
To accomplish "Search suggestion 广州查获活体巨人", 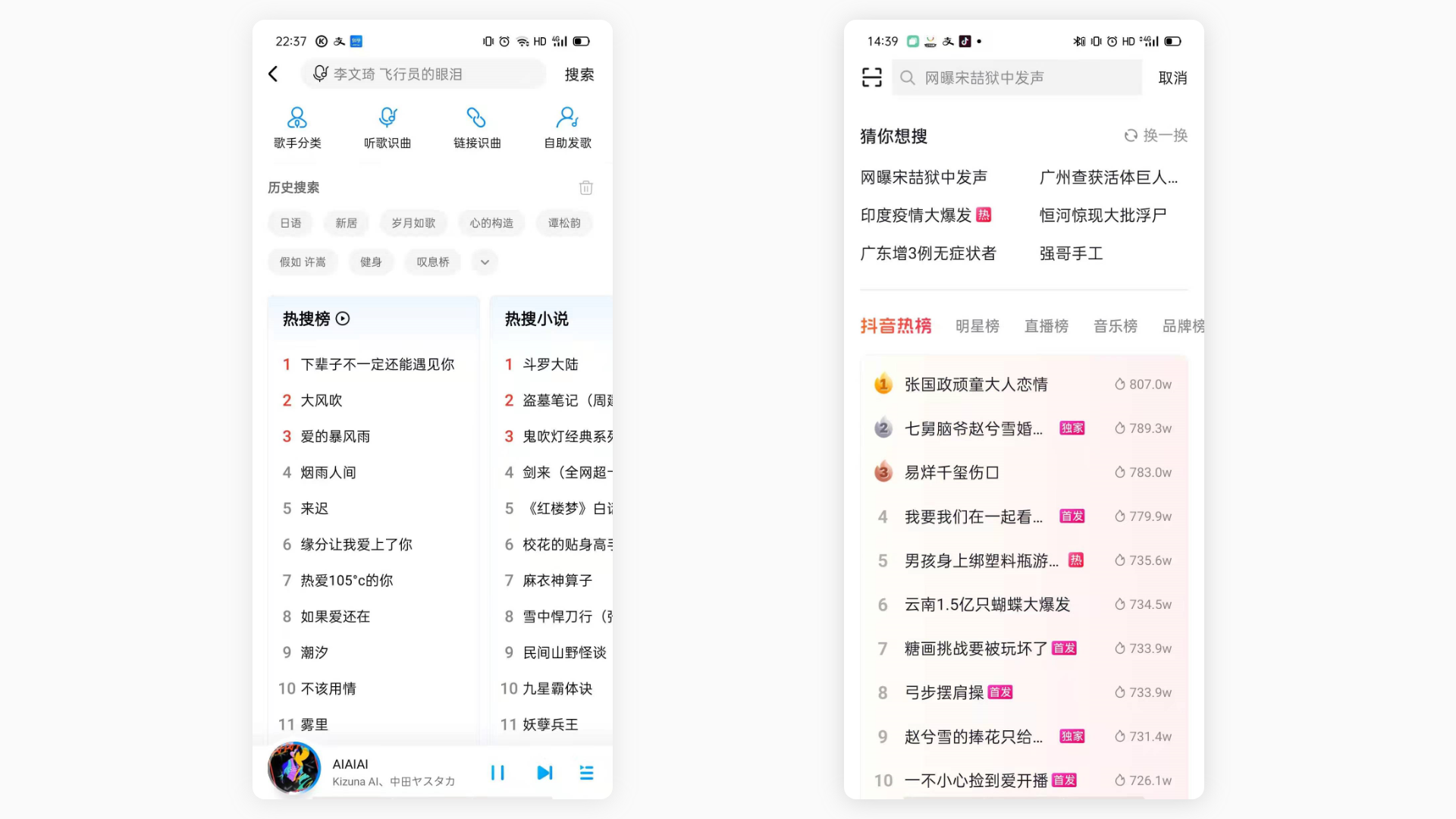I will (1109, 177).
